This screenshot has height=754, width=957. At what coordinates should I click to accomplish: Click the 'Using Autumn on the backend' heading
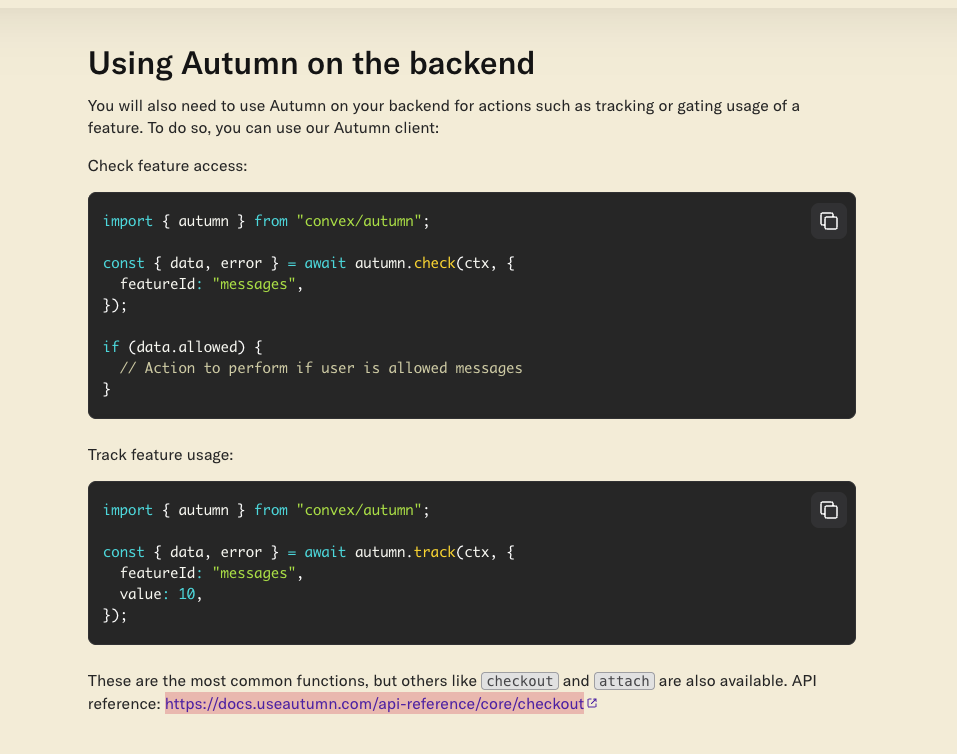coord(311,63)
